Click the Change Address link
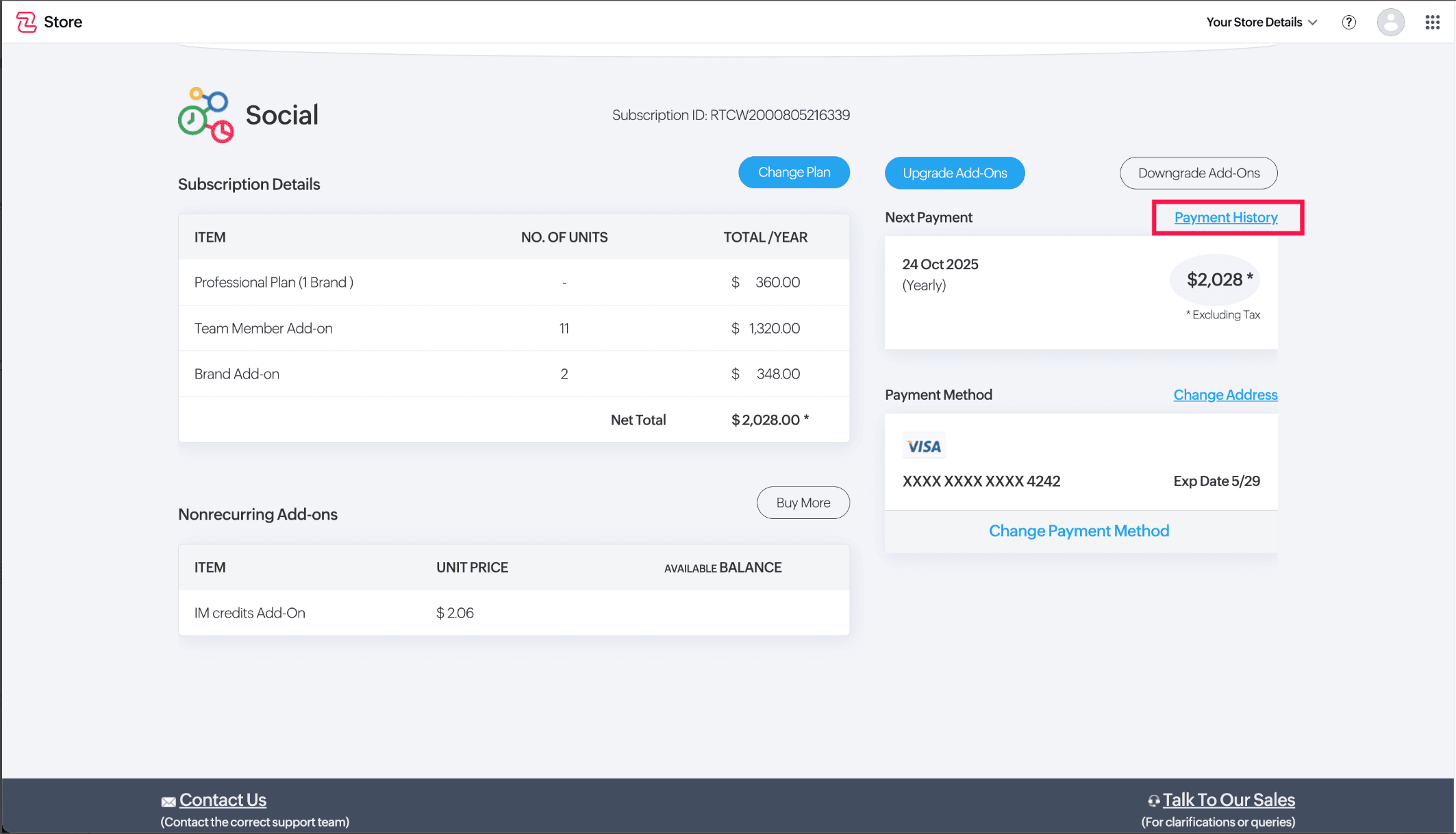The height and width of the screenshot is (834, 1456). [1225, 395]
